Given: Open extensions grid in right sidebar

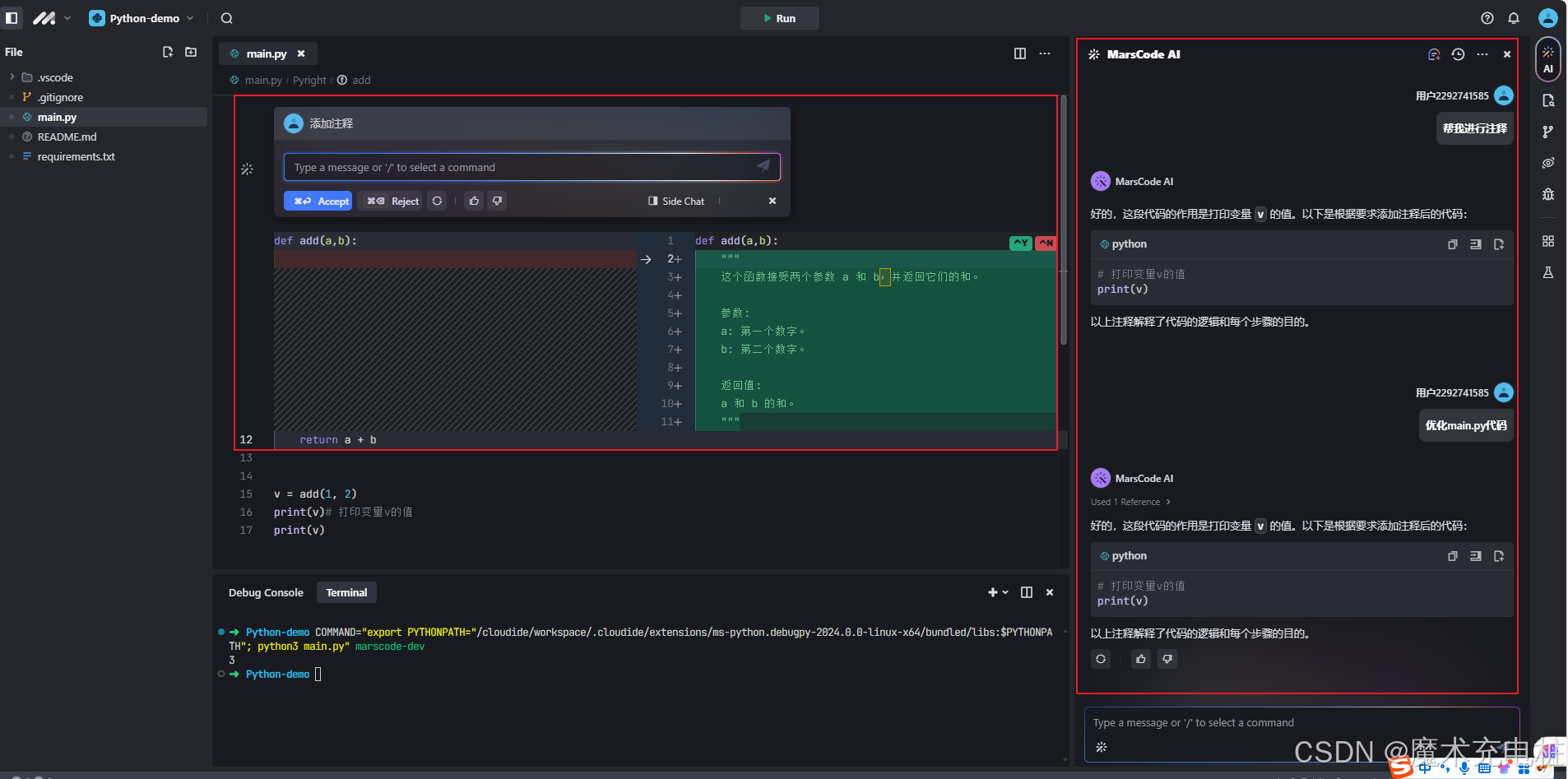Looking at the screenshot, I should (1548, 241).
